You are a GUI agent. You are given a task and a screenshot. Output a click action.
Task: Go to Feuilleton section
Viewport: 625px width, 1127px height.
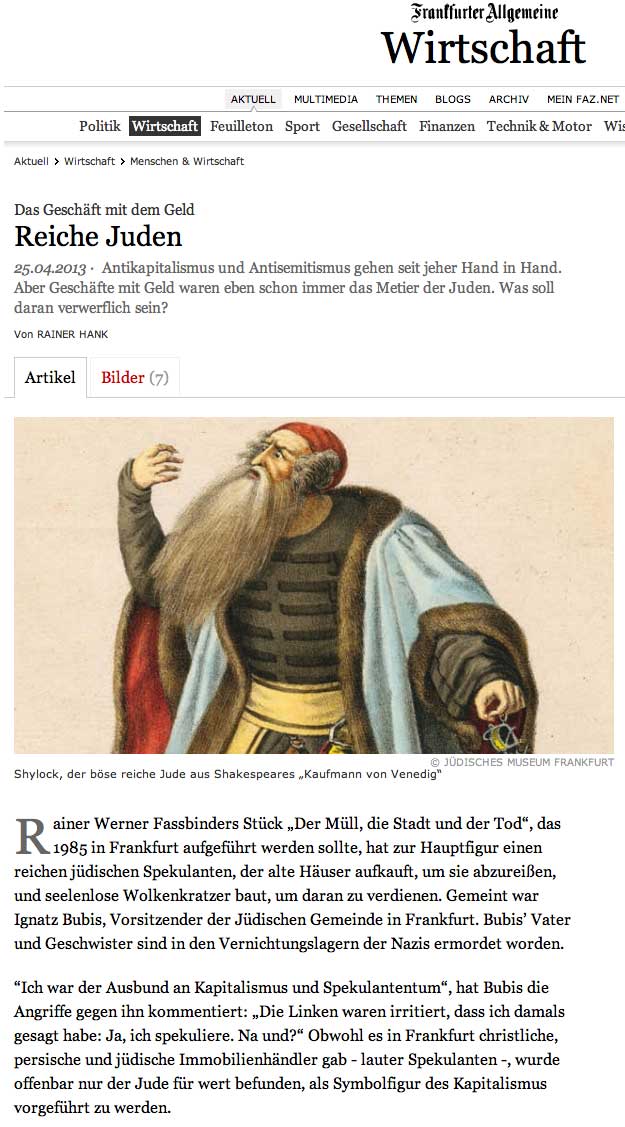(x=241, y=126)
